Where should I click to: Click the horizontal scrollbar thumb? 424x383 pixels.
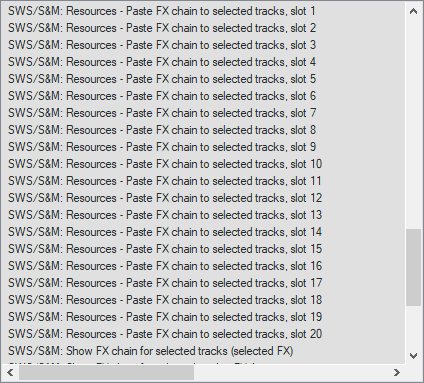tap(106, 372)
